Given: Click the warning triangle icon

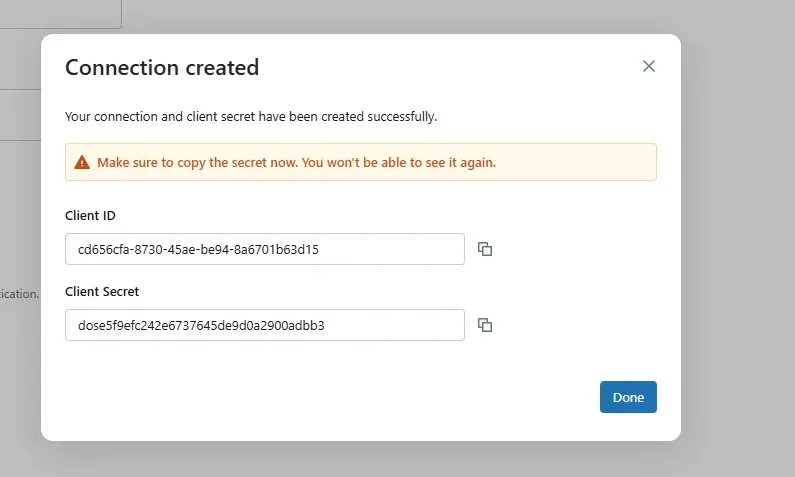Looking at the screenshot, I should (x=83, y=162).
